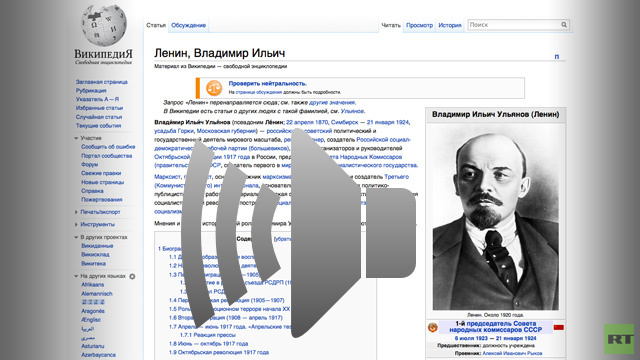The width and height of the screenshot is (640, 360).
Task: Select the Читать tab
Action: (391, 25)
